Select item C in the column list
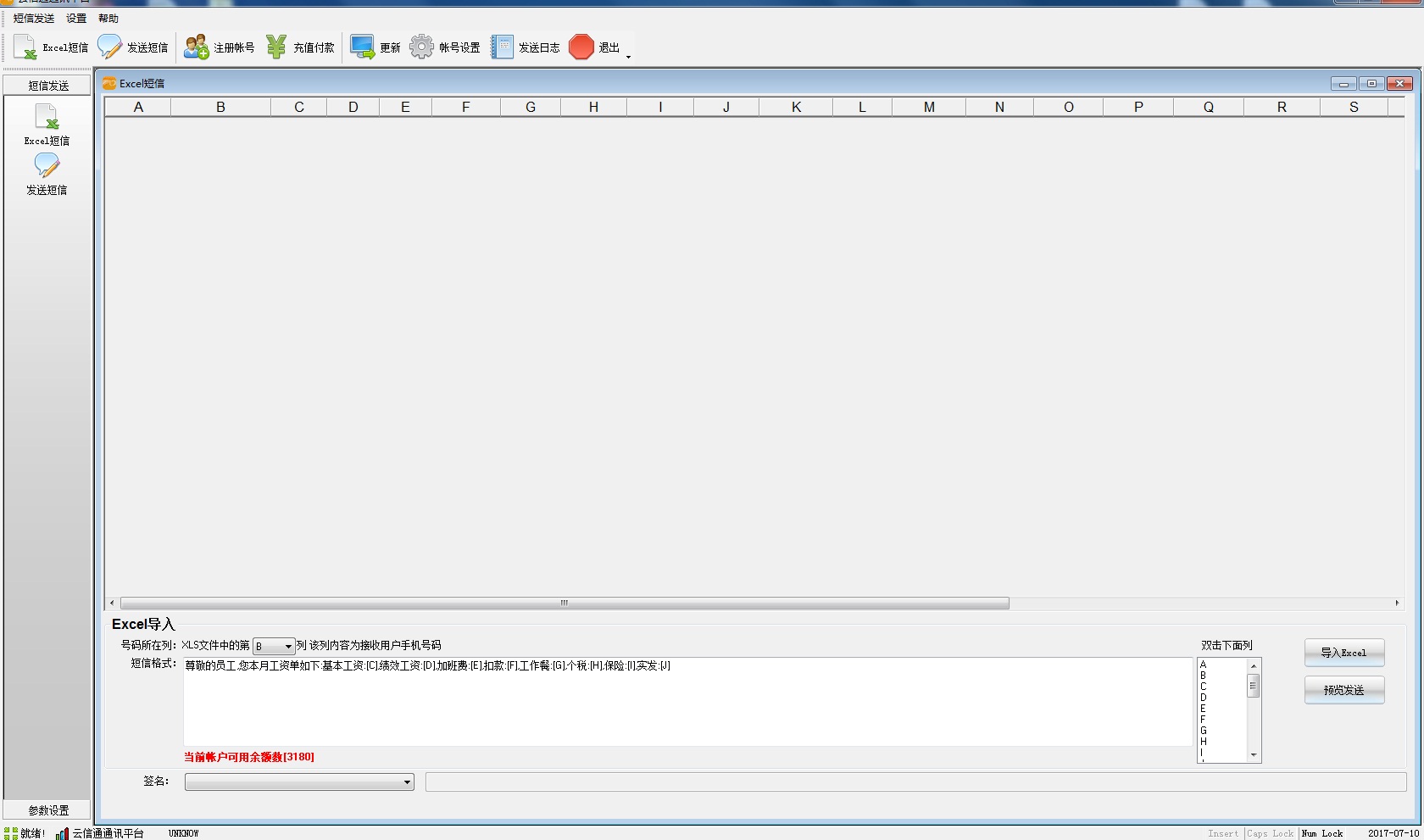Viewport: 1424px width, 840px height. (x=1203, y=687)
